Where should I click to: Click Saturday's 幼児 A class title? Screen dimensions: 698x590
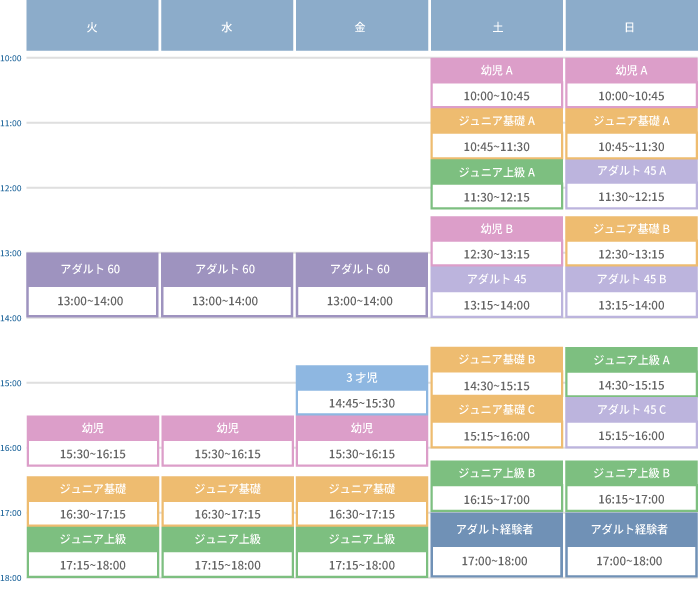[496, 71]
